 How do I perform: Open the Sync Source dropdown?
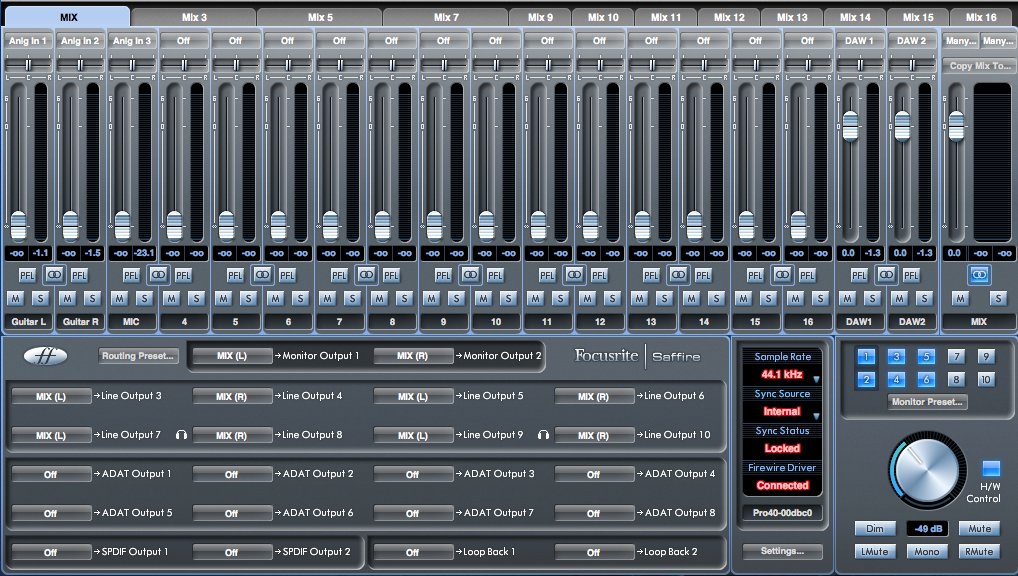coord(816,416)
